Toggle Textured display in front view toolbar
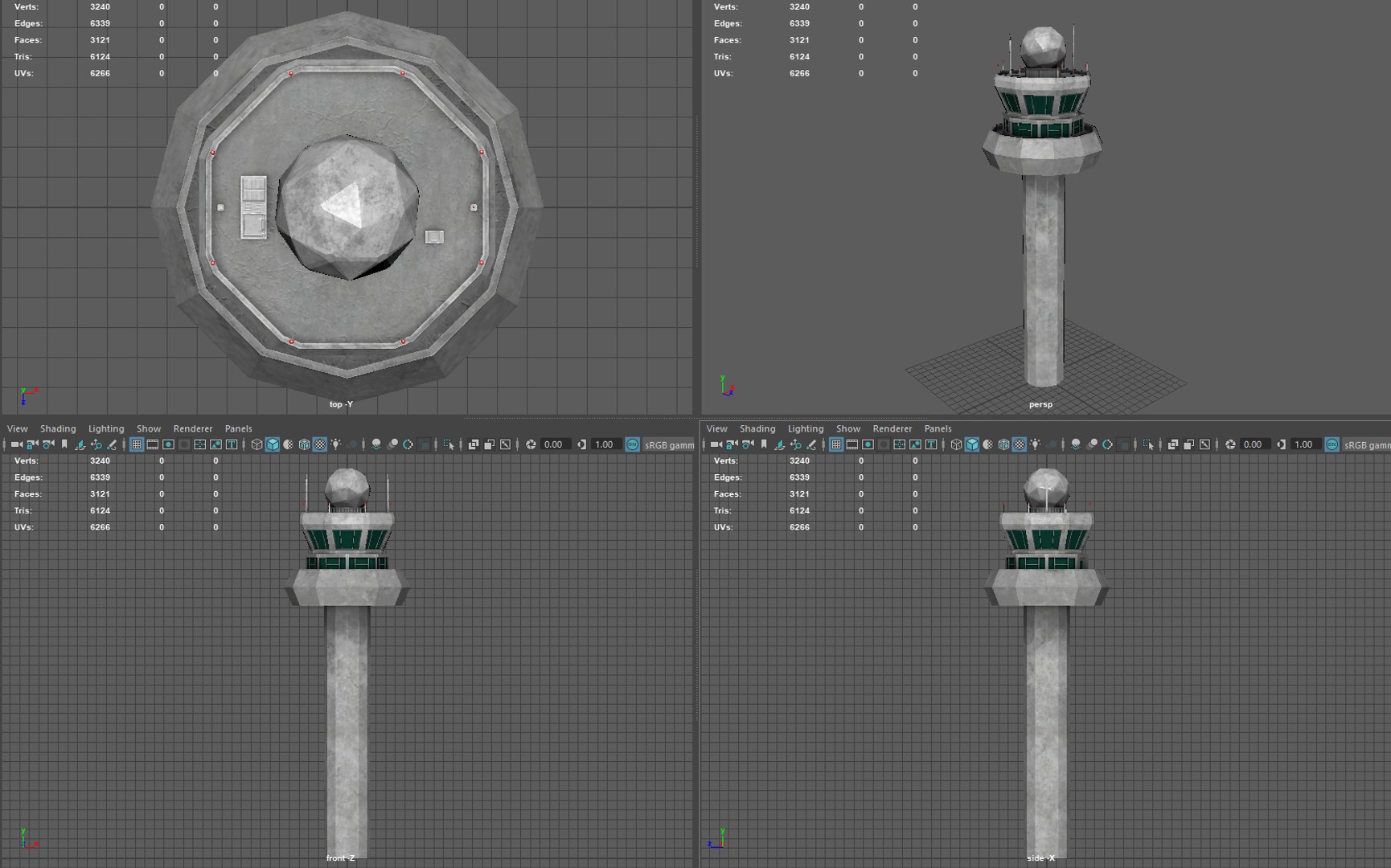 [319, 444]
